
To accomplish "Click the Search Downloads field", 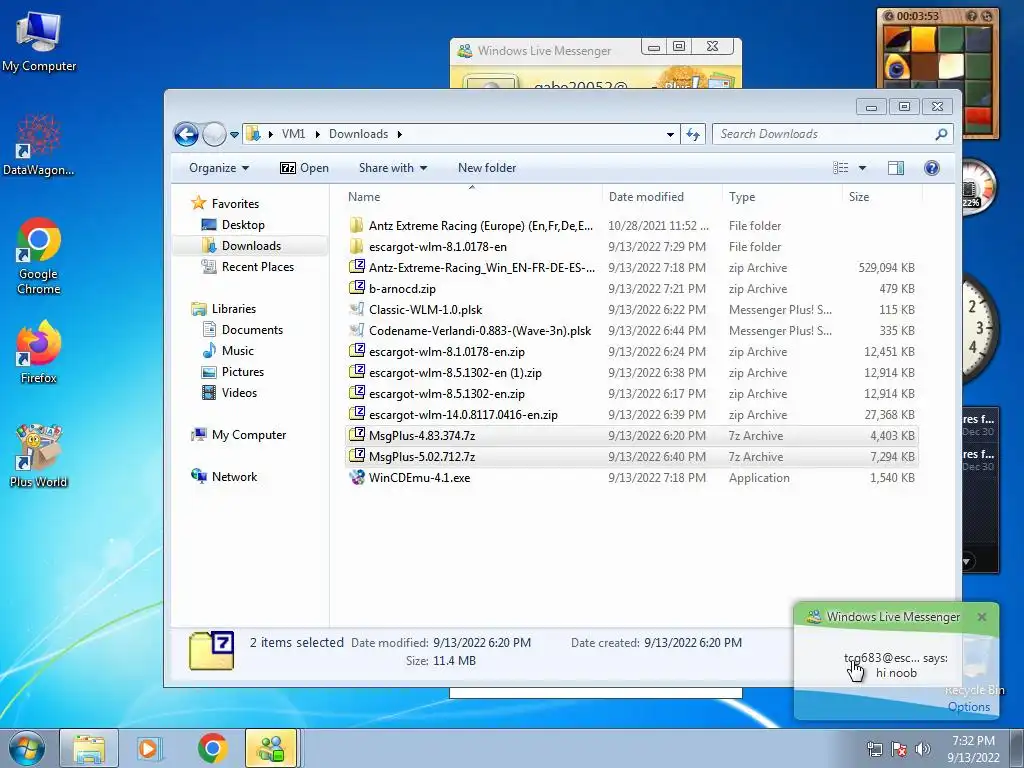I will click(x=823, y=134).
